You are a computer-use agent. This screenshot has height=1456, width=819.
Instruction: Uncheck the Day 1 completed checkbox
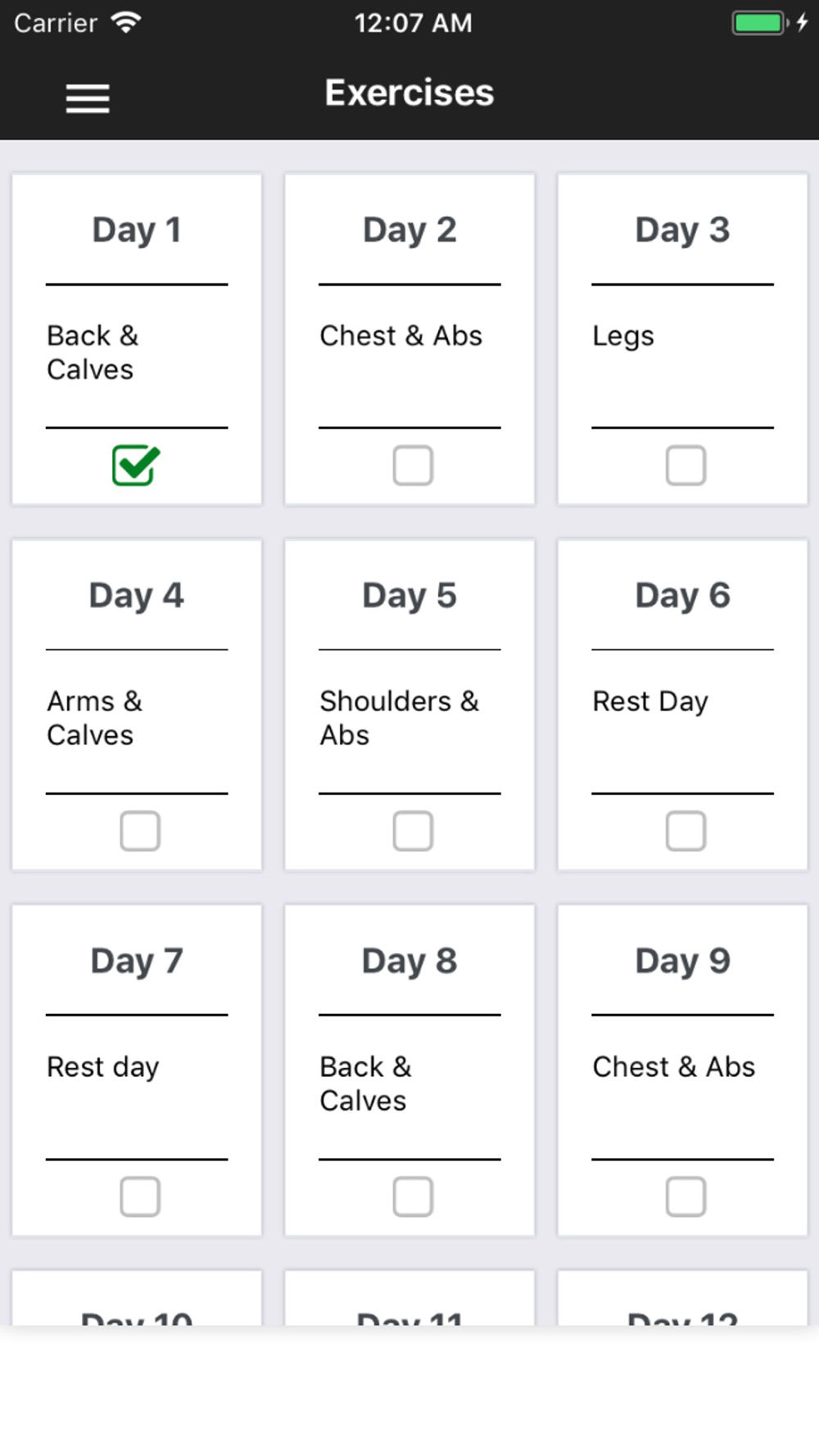click(136, 465)
